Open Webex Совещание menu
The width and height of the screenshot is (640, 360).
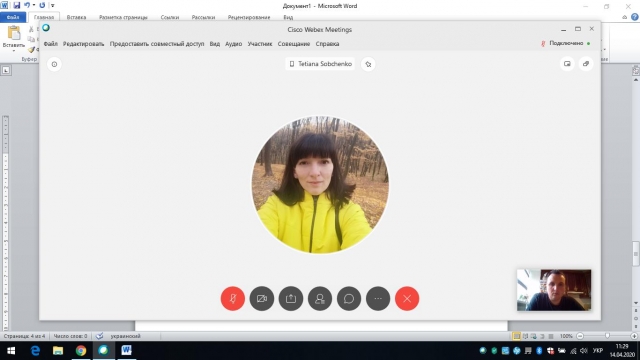click(294, 44)
